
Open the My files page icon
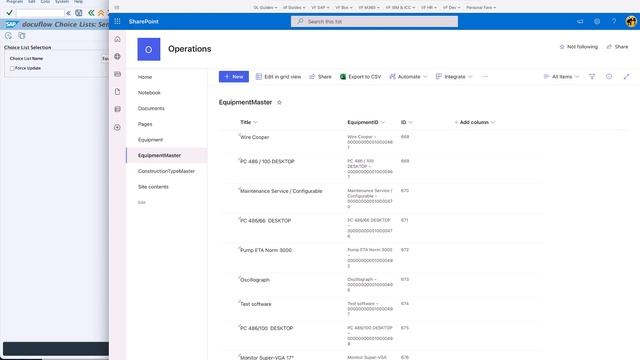click(x=118, y=91)
